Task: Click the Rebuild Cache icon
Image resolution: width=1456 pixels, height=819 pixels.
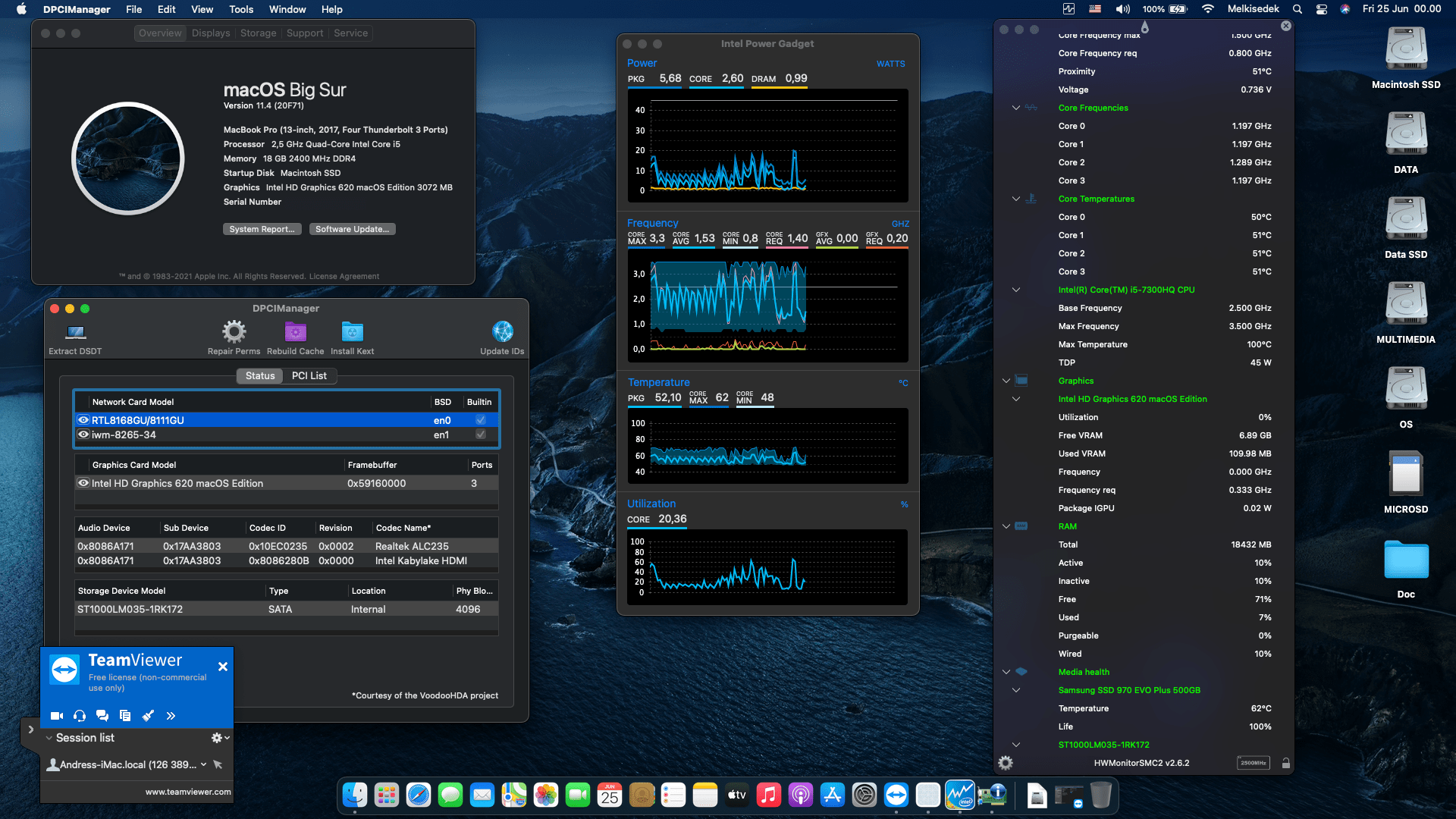Action: [x=295, y=331]
